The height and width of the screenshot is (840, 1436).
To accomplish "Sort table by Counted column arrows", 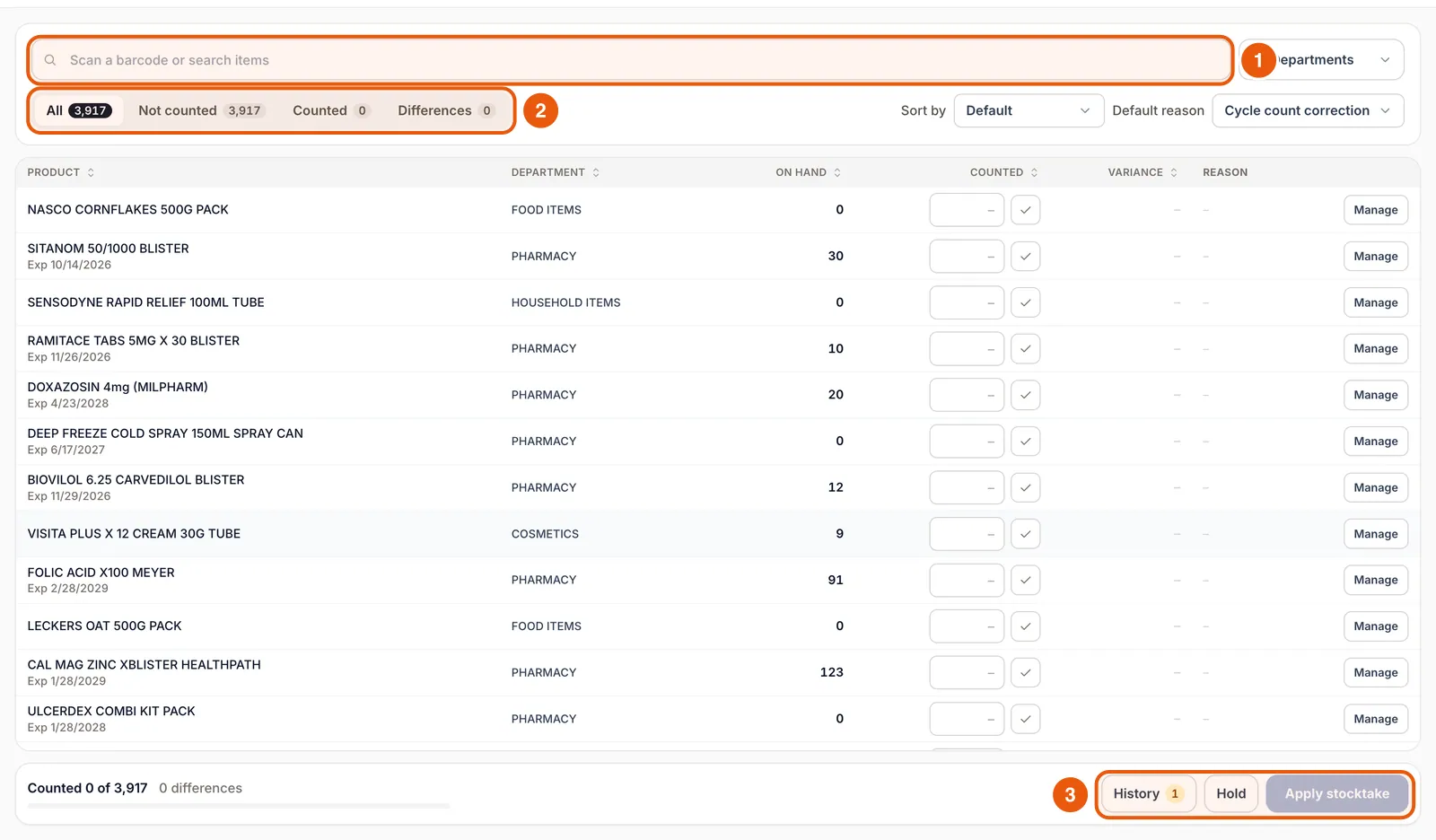I will [1034, 172].
